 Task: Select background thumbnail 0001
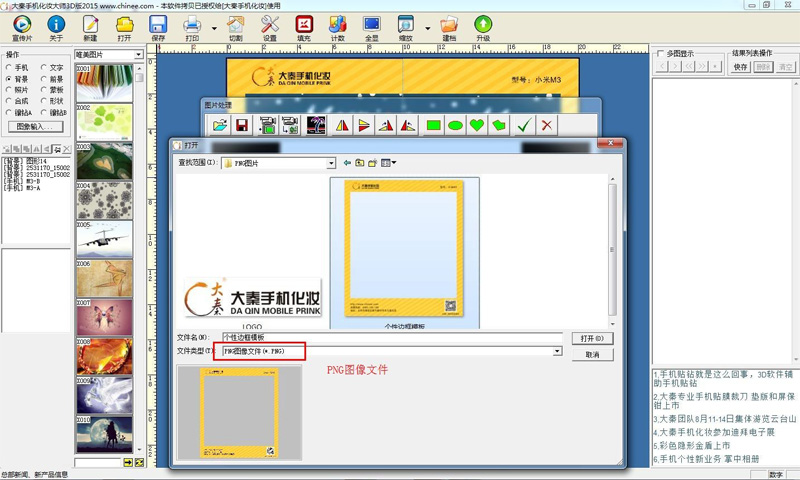pyautogui.click(x=105, y=83)
